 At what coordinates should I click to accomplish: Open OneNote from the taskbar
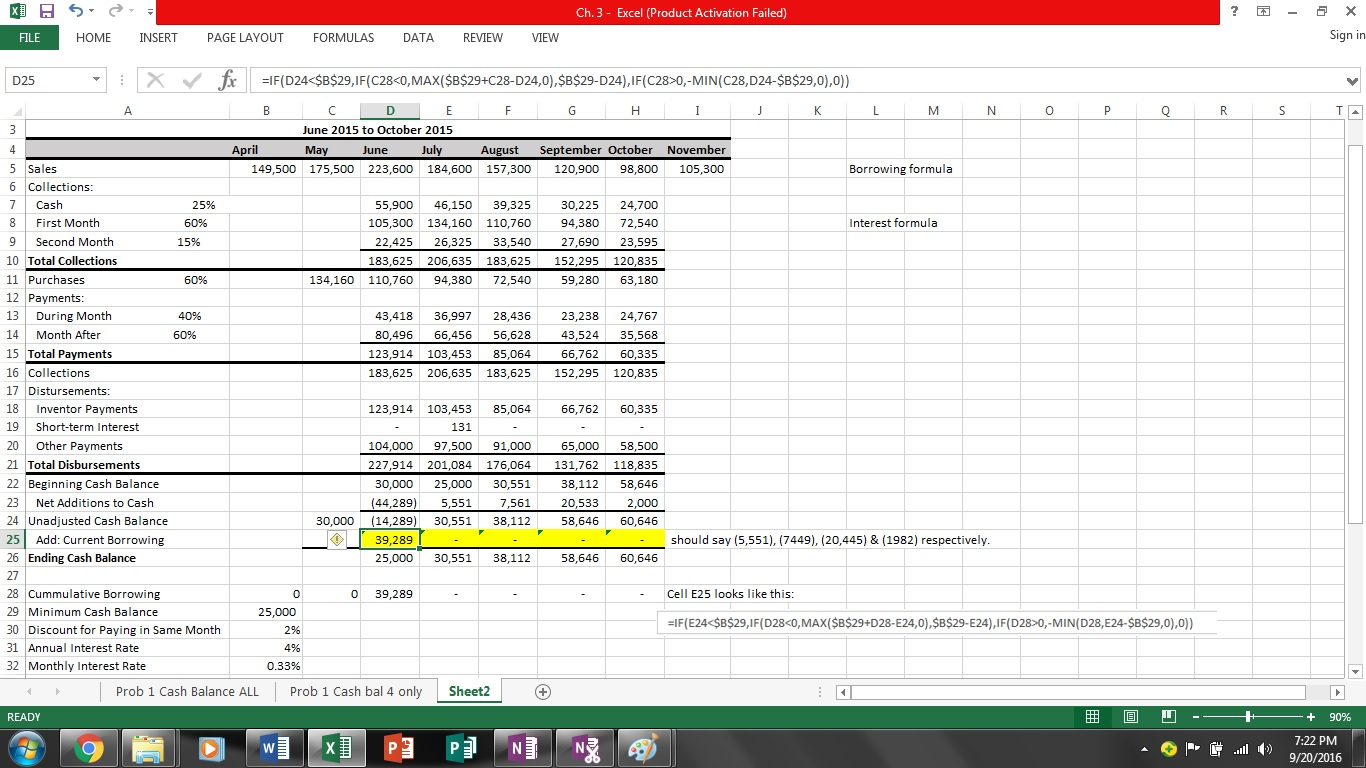click(x=521, y=748)
